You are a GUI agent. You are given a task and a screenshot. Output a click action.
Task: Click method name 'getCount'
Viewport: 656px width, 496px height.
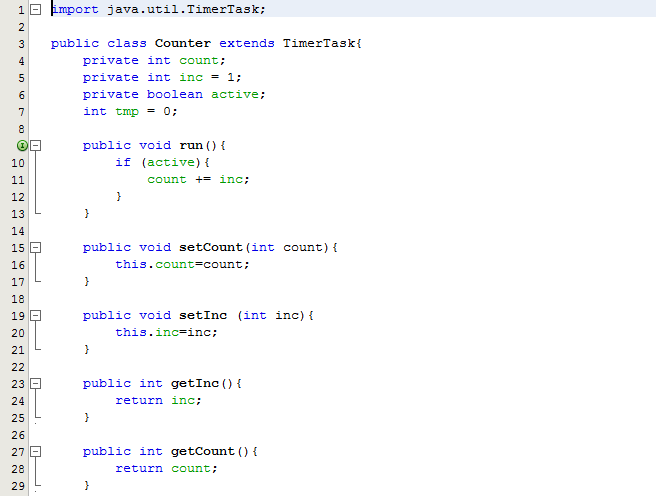click(x=202, y=451)
